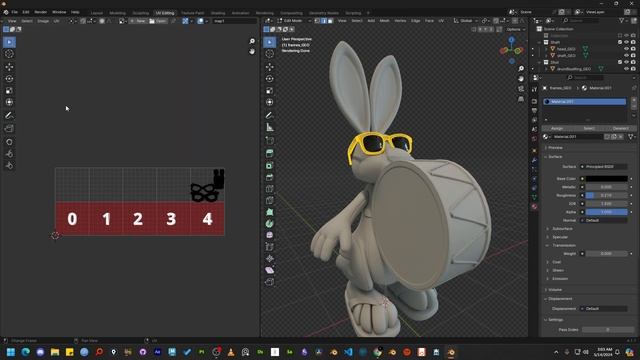Select the Grab sculpt tool in UV editor
The width and height of the screenshot is (640, 360).
click(9, 142)
